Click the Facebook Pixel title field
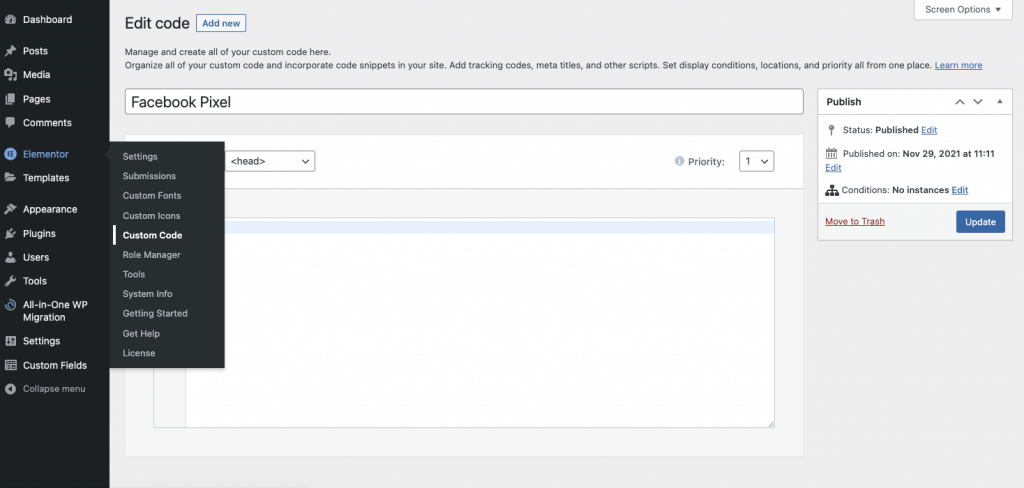The image size is (1024, 488). [x=464, y=102]
